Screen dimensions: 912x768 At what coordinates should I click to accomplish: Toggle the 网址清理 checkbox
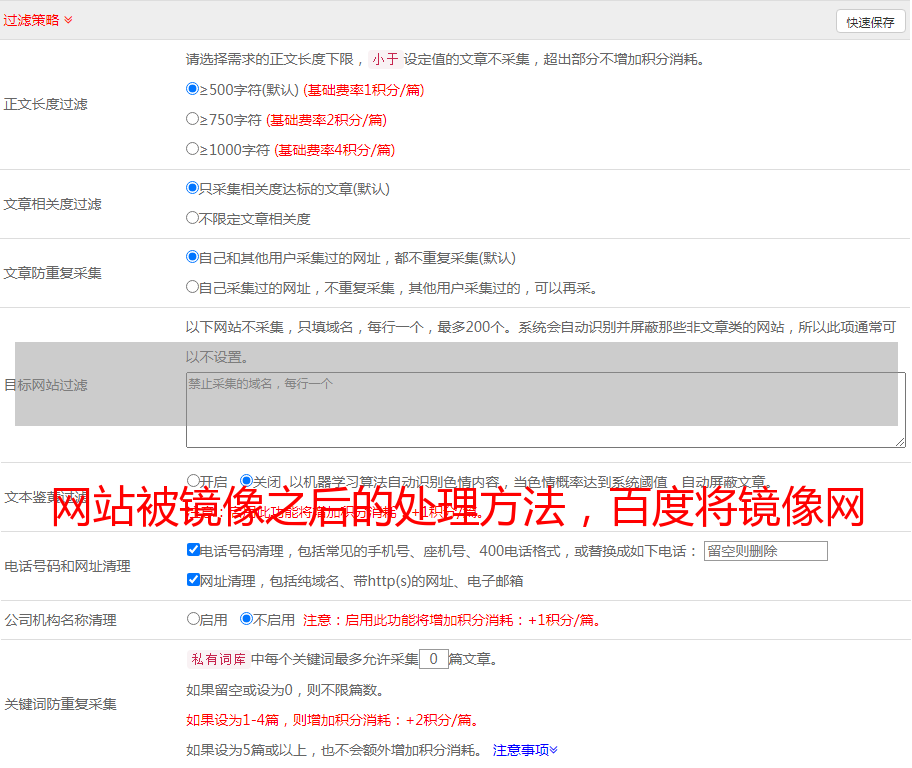point(194,579)
